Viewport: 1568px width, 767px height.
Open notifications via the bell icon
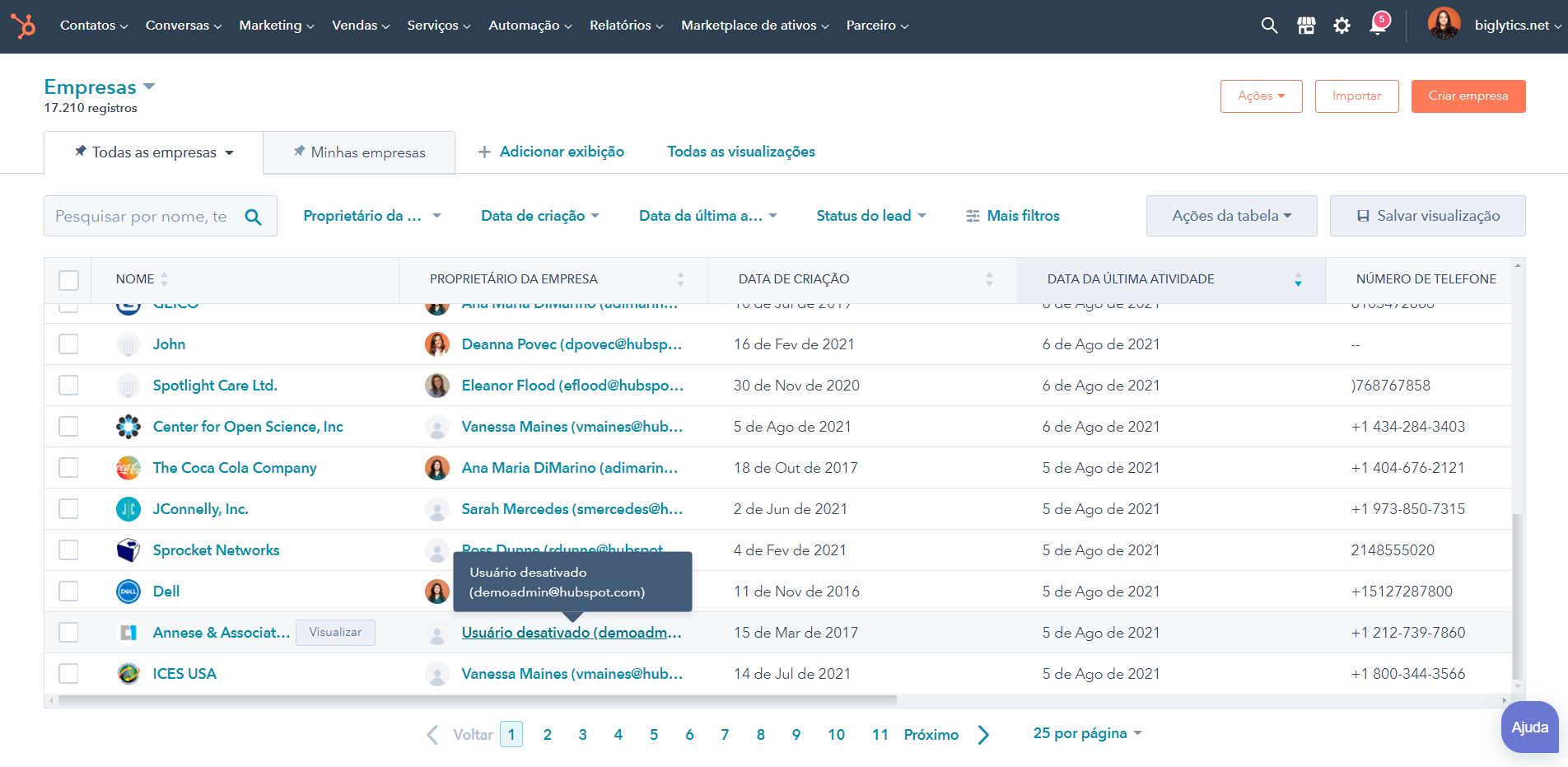click(x=1378, y=25)
